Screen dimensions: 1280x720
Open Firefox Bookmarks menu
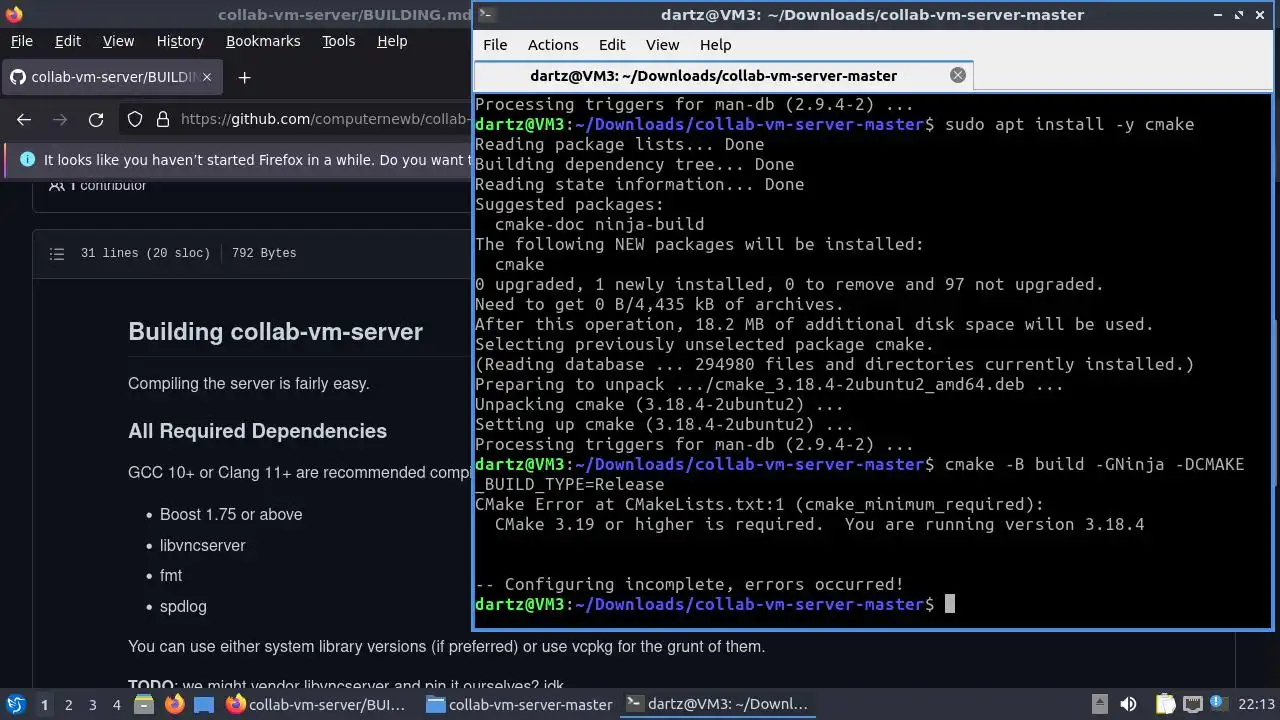pyautogui.click(x=263, y=41)
